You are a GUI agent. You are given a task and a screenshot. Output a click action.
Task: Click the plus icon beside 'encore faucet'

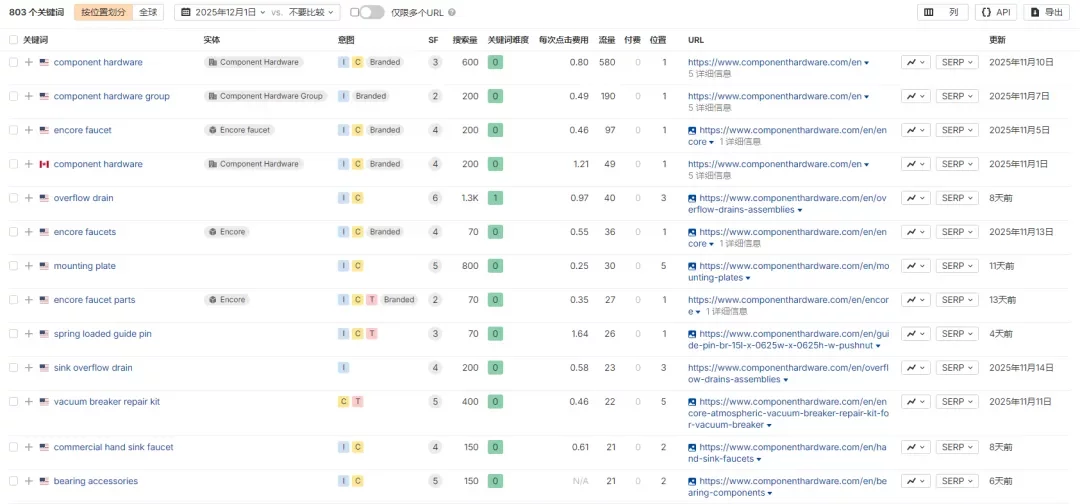tap(28, 130)
